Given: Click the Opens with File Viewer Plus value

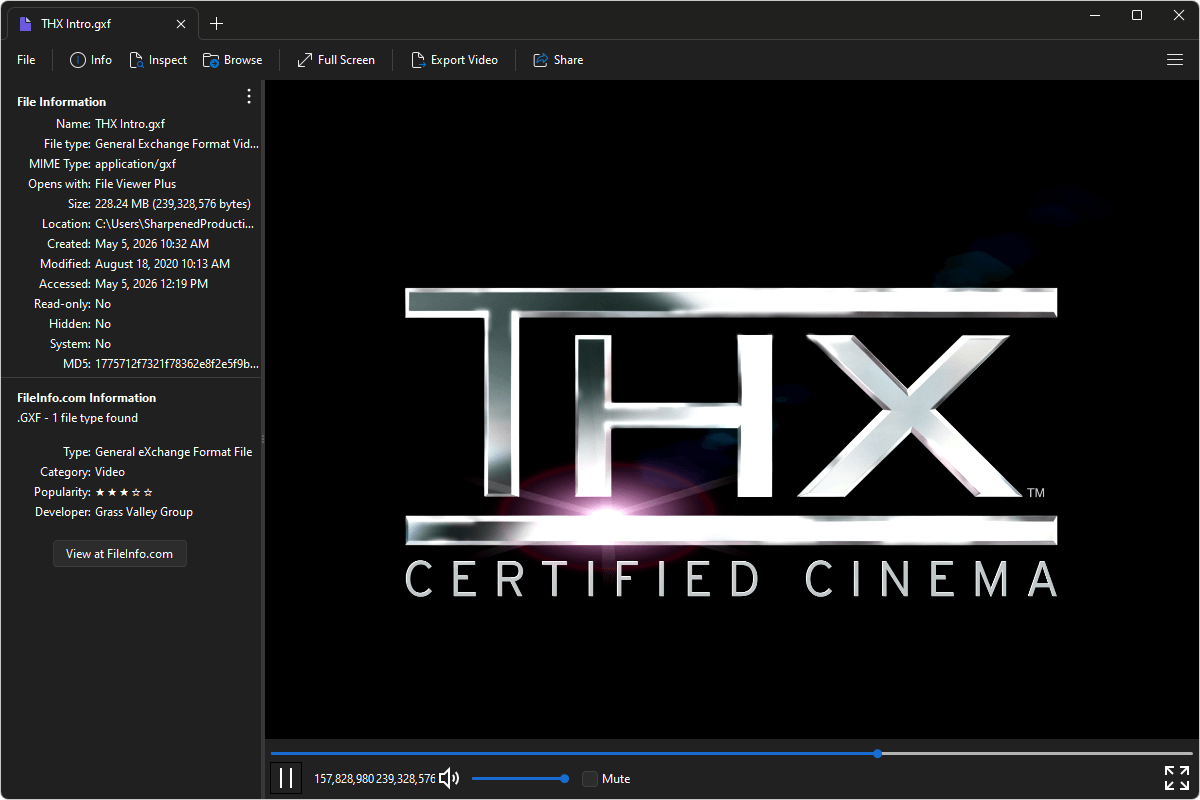Looking at the screenshot, I should (135, 184).
